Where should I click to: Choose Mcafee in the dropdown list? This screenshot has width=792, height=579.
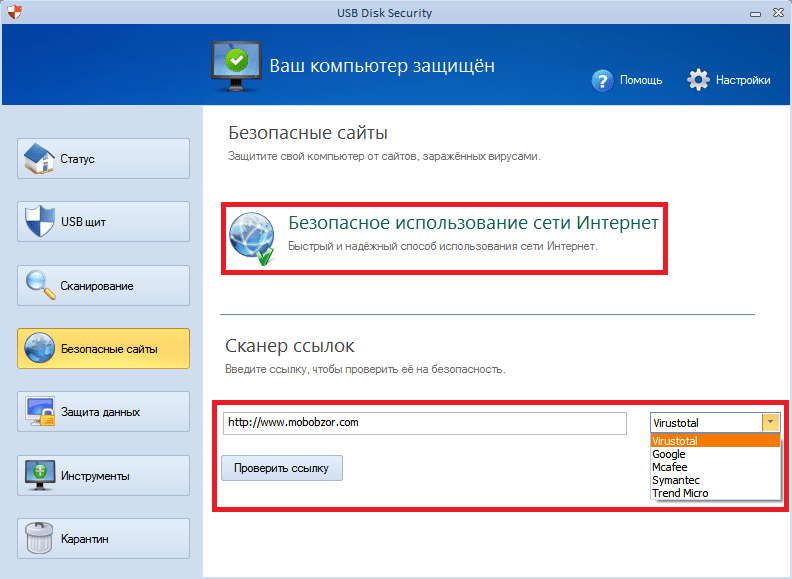click(715, 467)
